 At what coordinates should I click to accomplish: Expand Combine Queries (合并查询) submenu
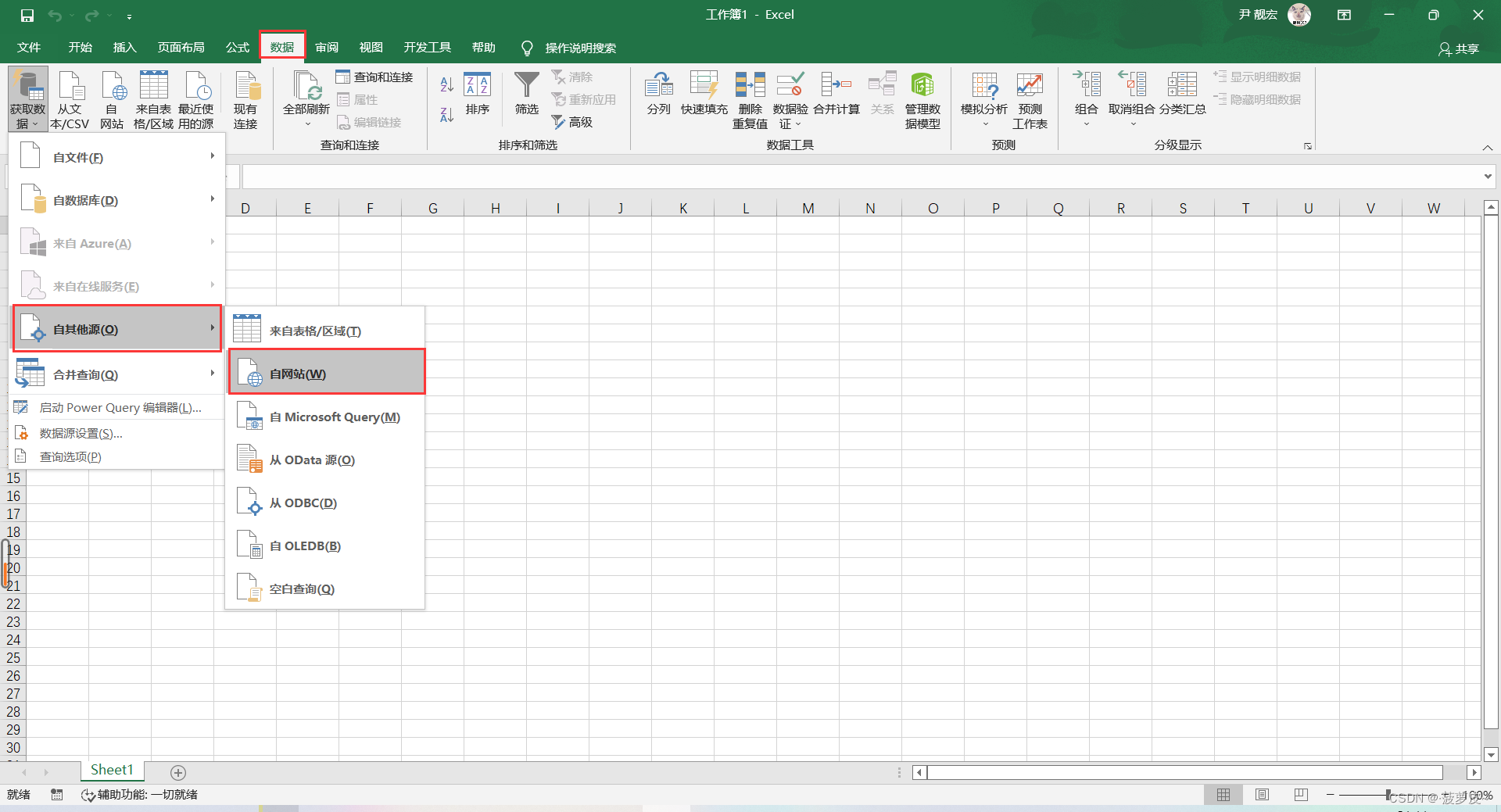[117, 374]
